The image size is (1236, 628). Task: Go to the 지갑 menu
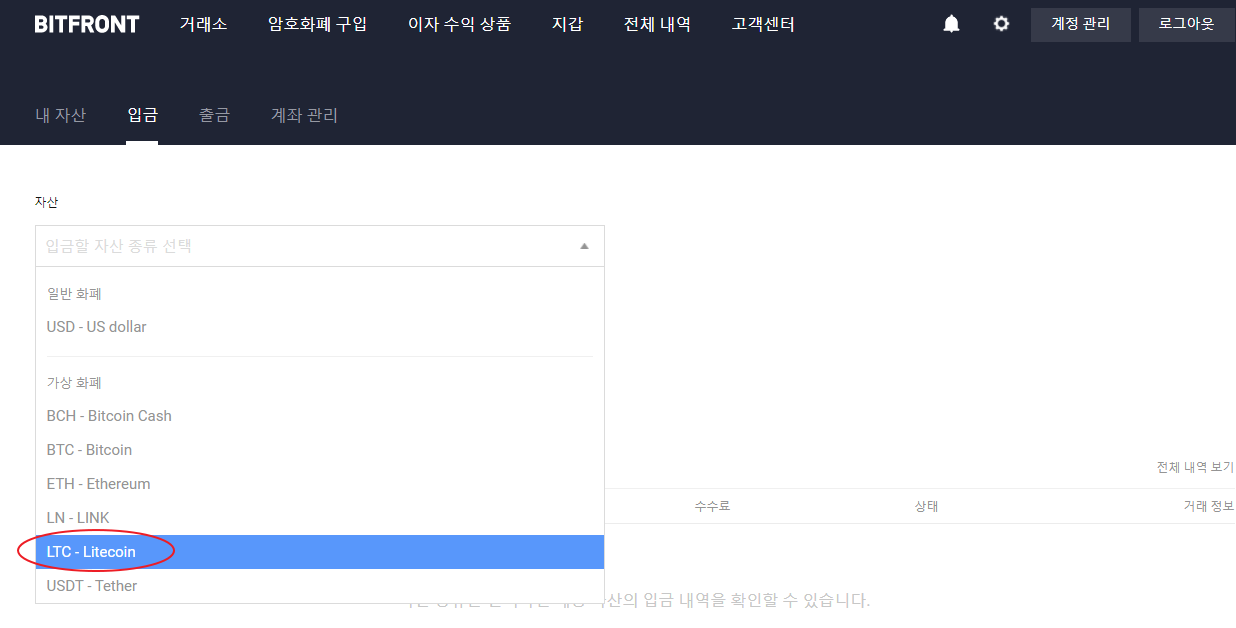(567, 24)
